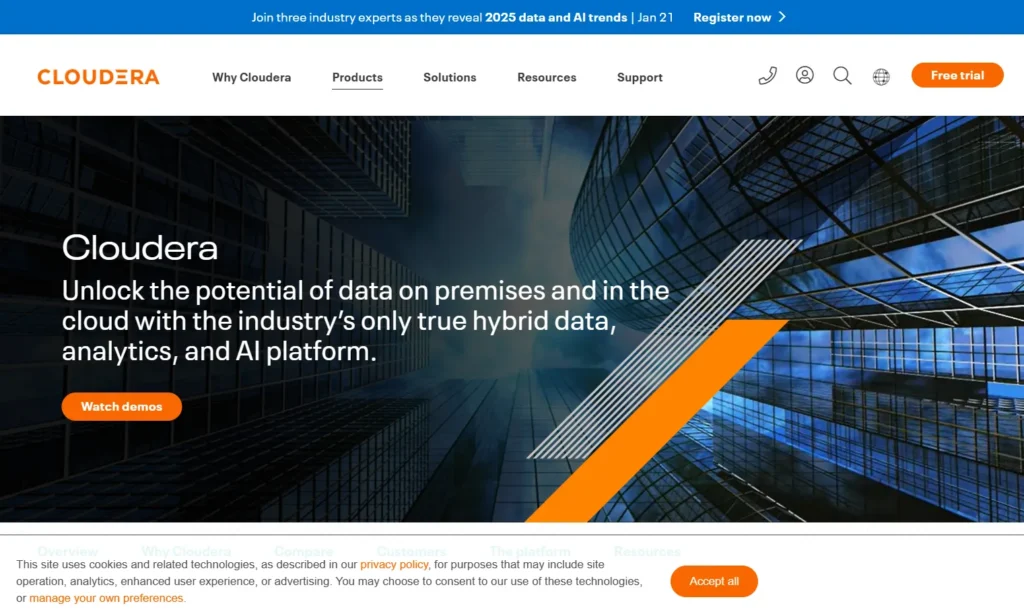Click the Free trial button
The image size is (1024, 612).
tap(957, 75)
